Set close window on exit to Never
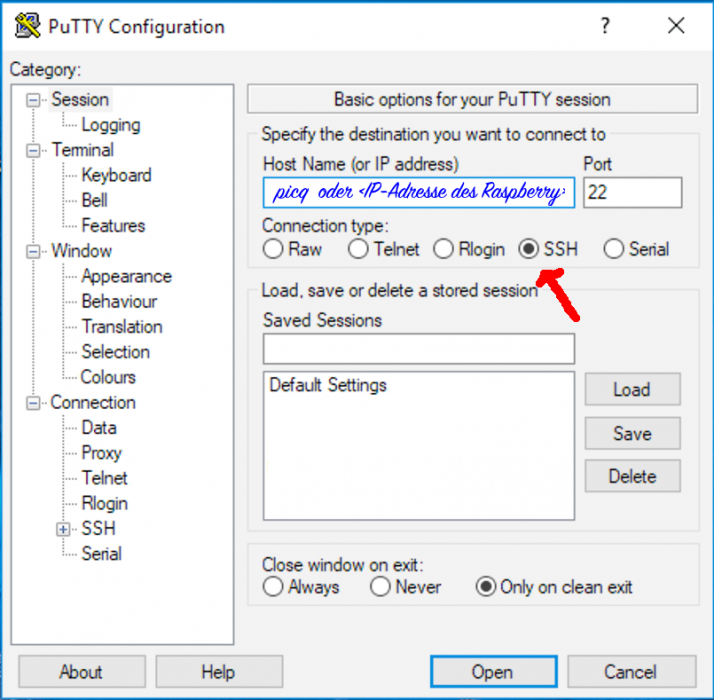 380,588
